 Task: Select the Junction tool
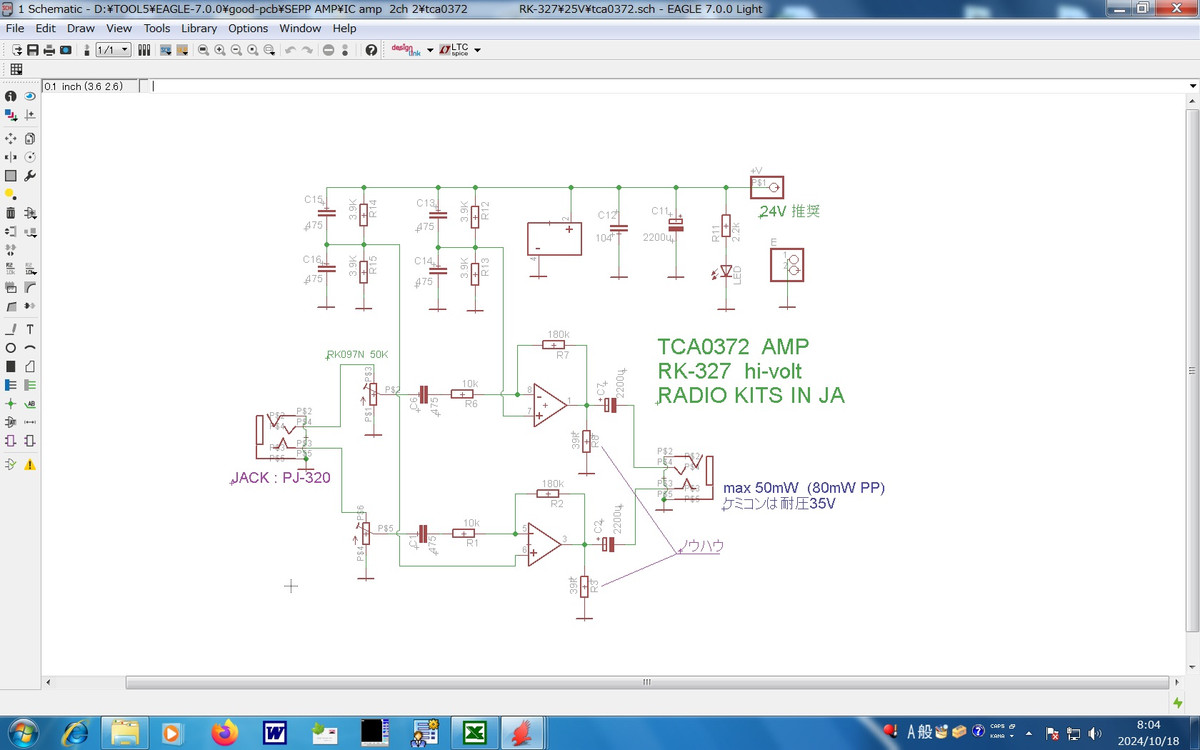[11, 404]
